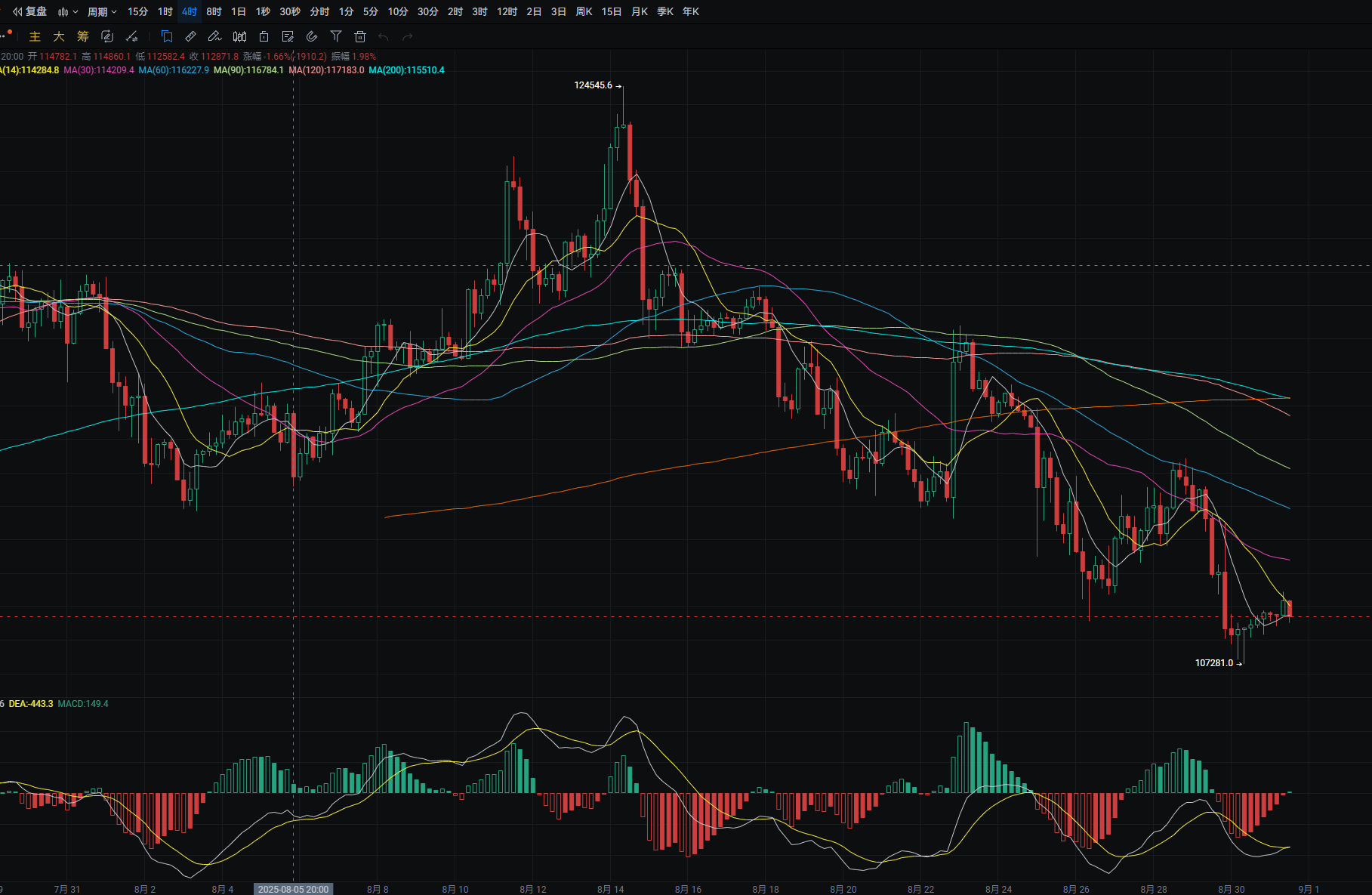Click the lock drawings icon
The width and height of the screenshot is (1372, 895).
pos(264,36)
